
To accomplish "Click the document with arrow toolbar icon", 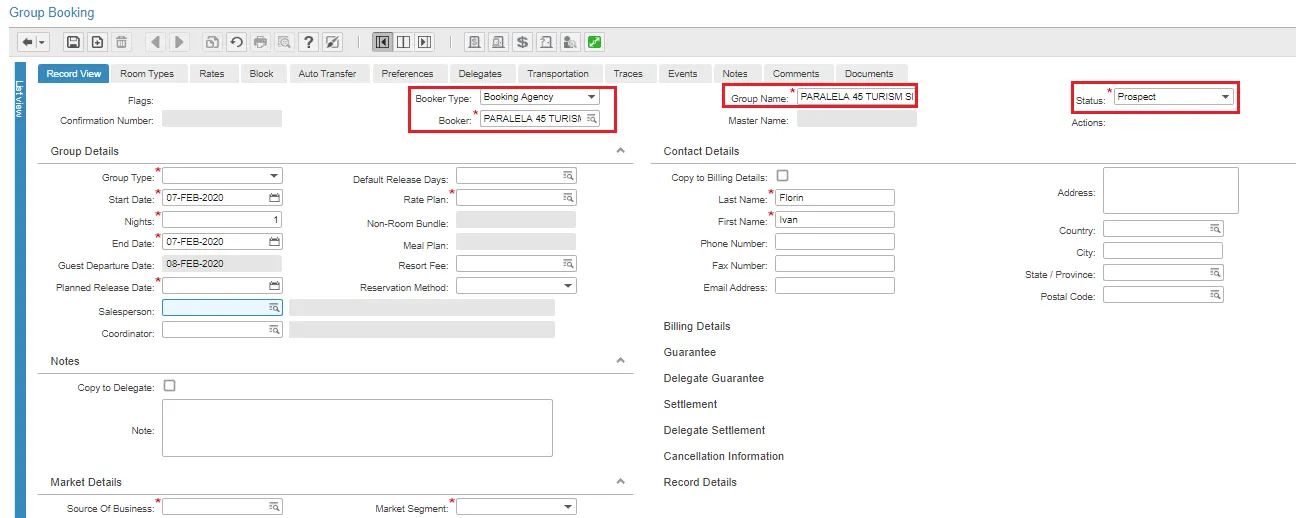I will (x=546, y=42).
